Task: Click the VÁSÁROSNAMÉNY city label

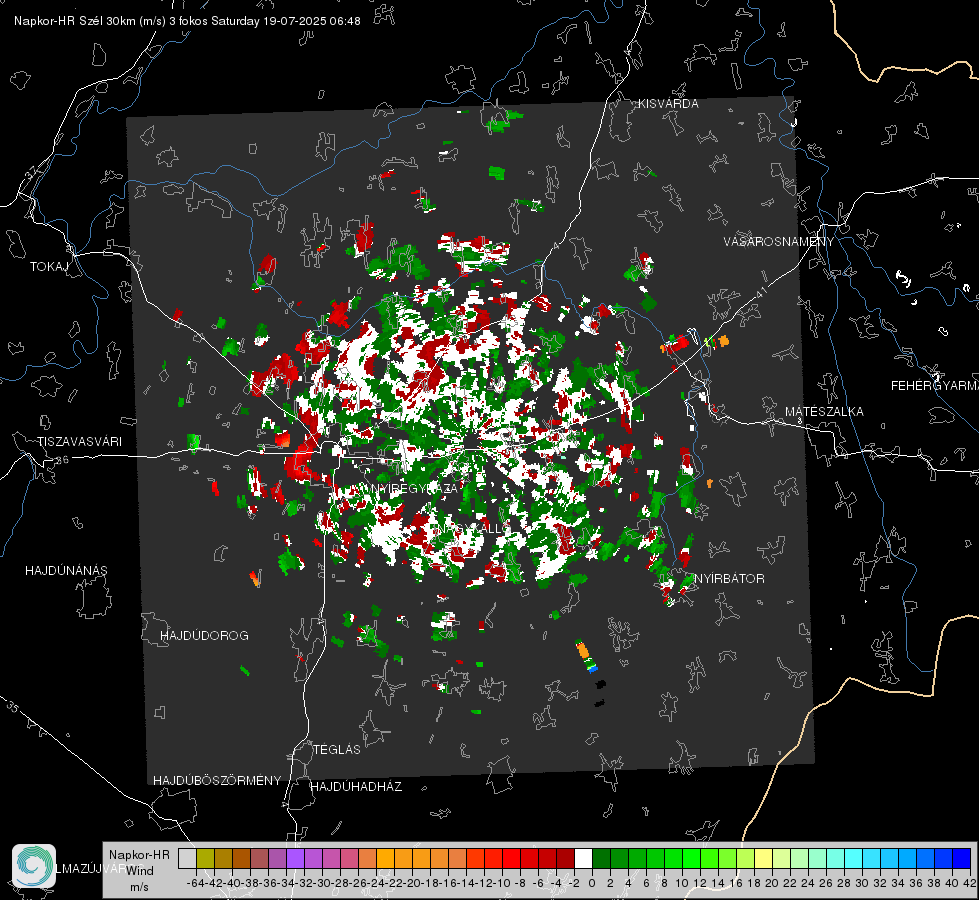Action: click(779, 241)
